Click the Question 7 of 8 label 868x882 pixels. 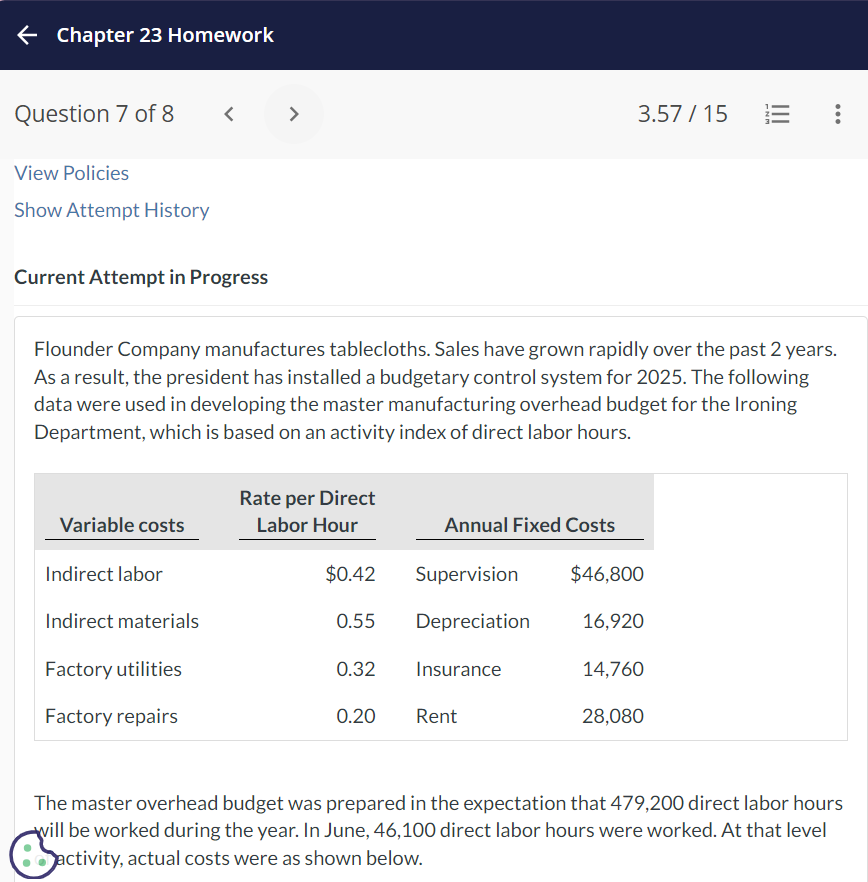click(94, 114)
